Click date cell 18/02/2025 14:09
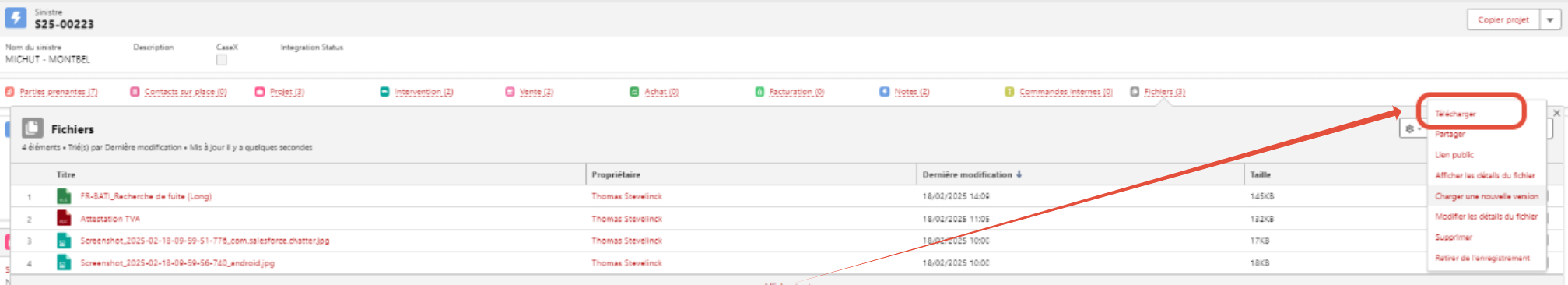This screenshot has height=285, width=1568. coord(956,196)
